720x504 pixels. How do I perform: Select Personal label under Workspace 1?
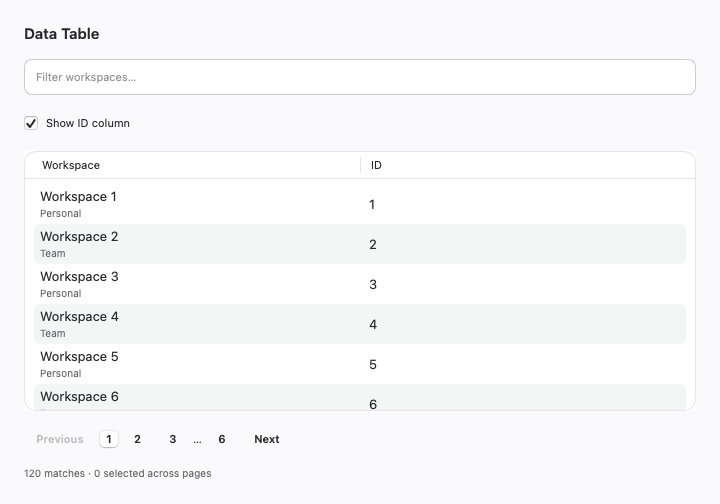point(61,213)
